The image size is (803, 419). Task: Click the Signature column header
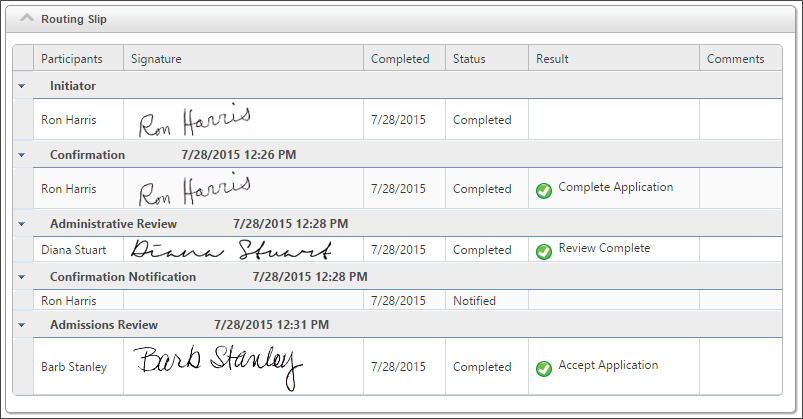coord(157,59)
